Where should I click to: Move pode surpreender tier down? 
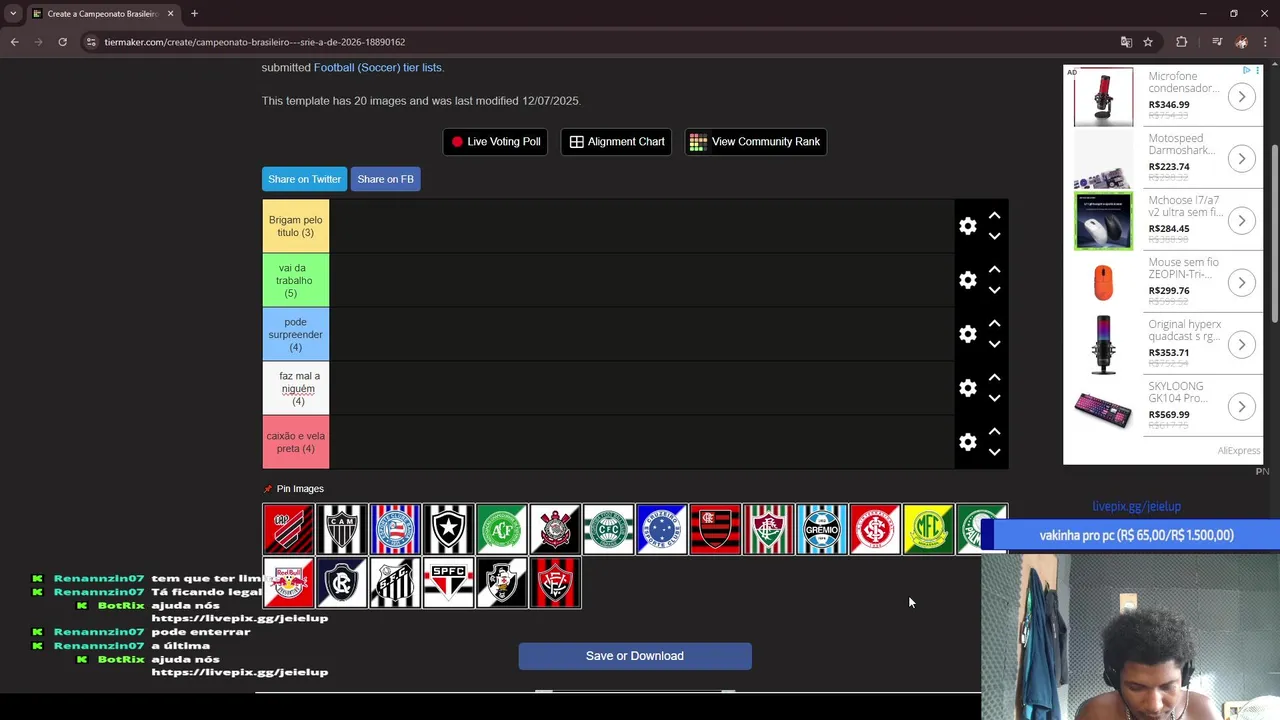(994, 345)
